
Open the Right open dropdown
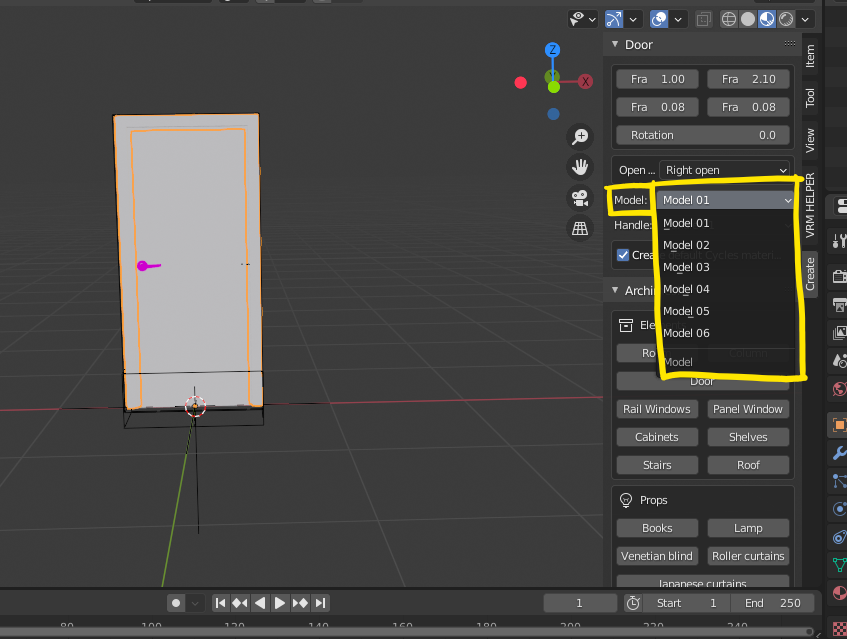click(724, 170)
